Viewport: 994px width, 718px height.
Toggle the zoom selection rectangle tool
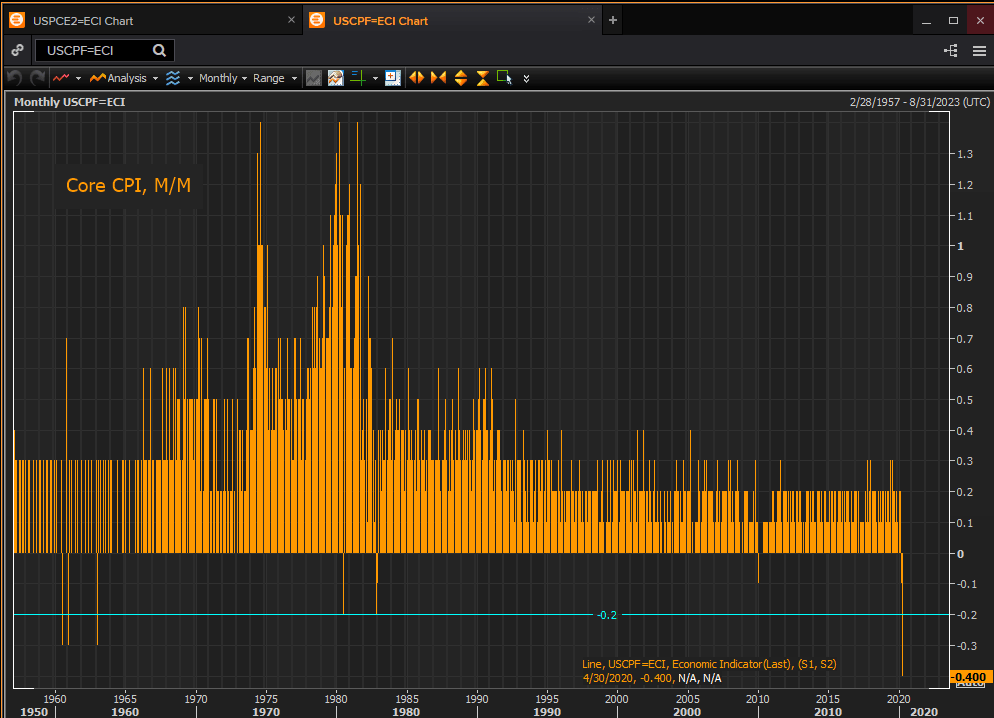point(504,78)
